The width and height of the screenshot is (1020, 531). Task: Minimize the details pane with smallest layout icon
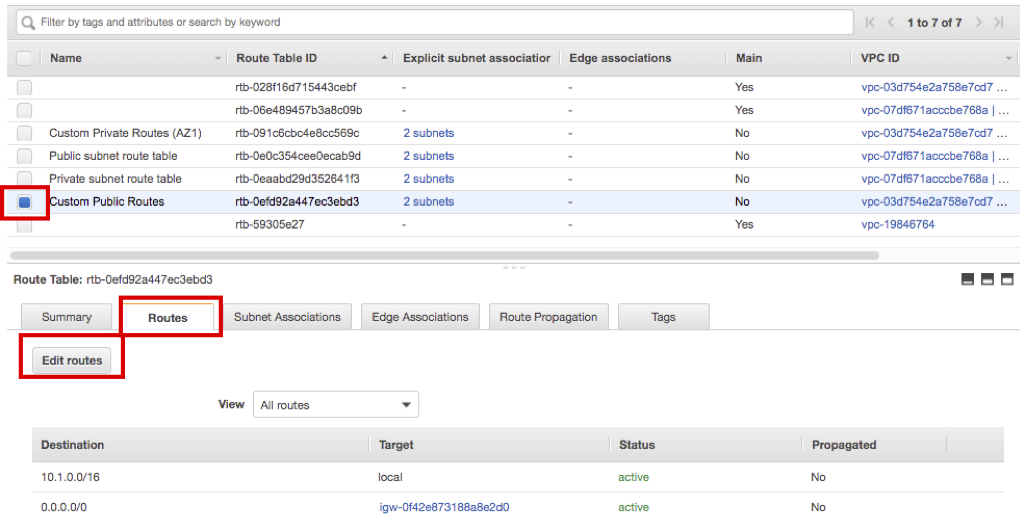pyautogui.click(x=968, y=280)
